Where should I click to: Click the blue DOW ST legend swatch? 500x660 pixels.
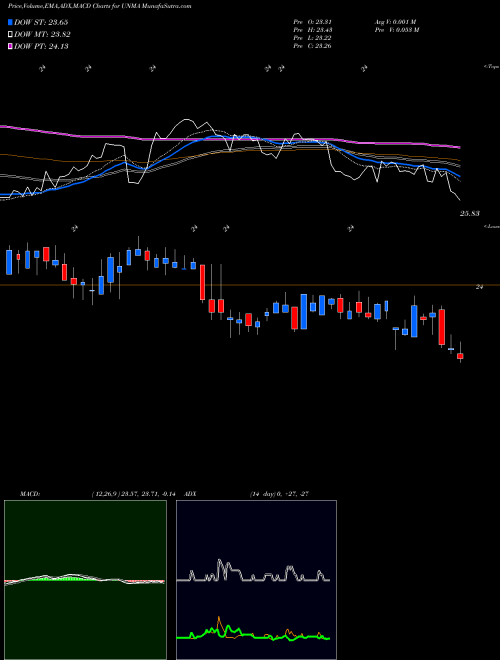[10, 22]
